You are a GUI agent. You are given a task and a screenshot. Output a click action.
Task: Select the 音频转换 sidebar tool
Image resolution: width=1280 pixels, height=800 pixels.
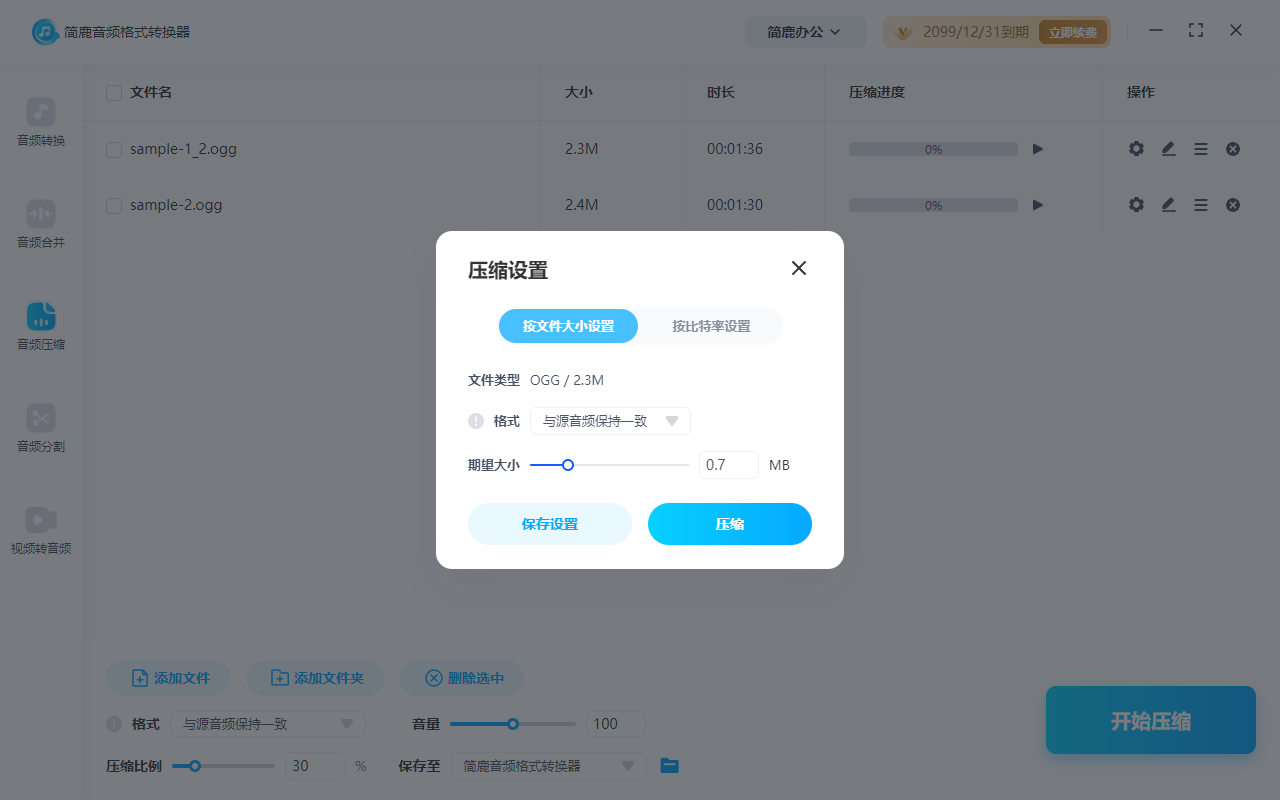pyautogui.click(x=40, y=120)
